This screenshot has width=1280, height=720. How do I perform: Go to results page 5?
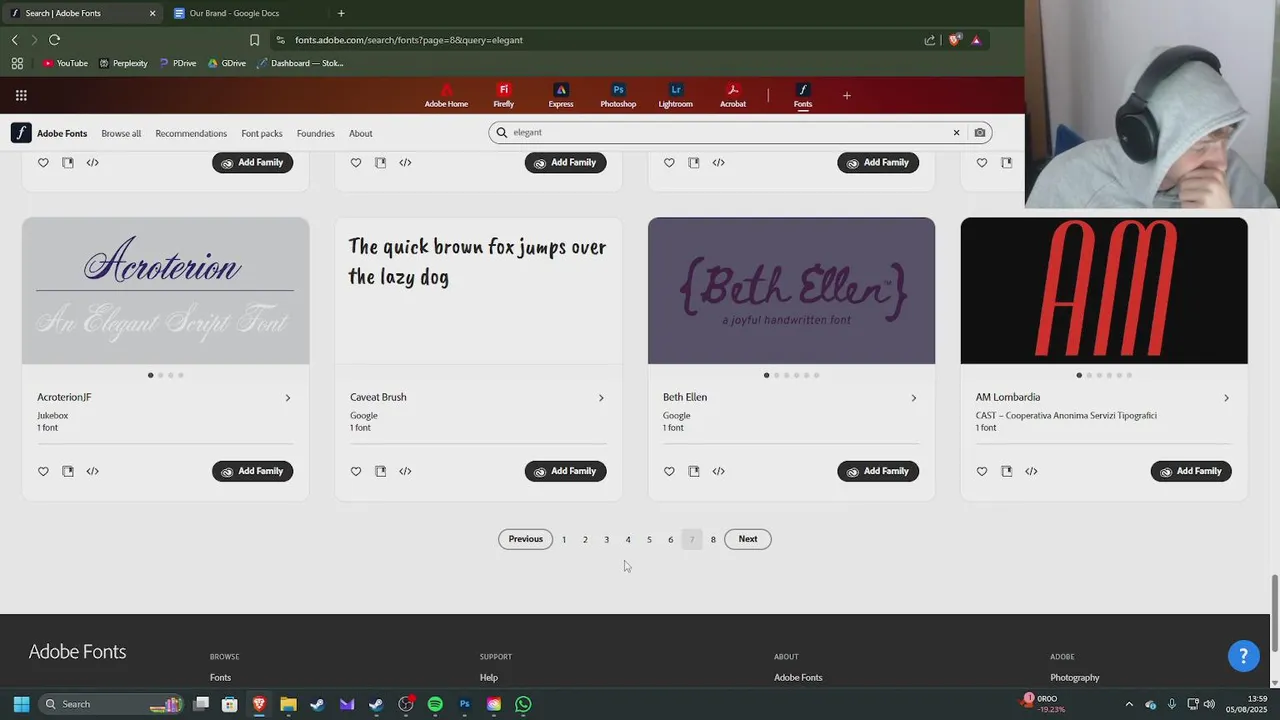point(649,540)
